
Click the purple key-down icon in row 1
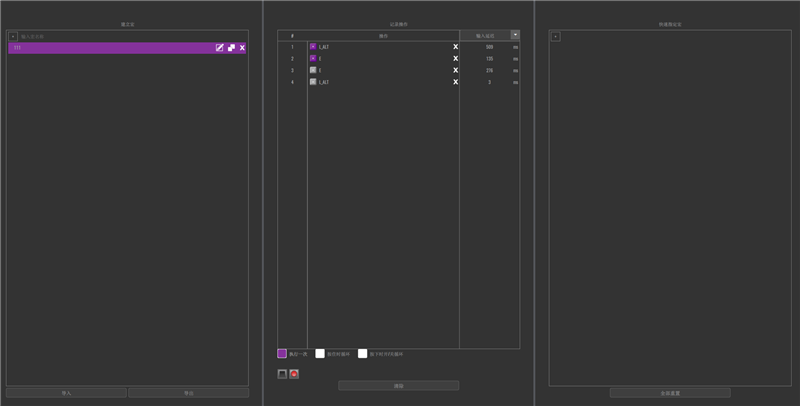[313, 46]
